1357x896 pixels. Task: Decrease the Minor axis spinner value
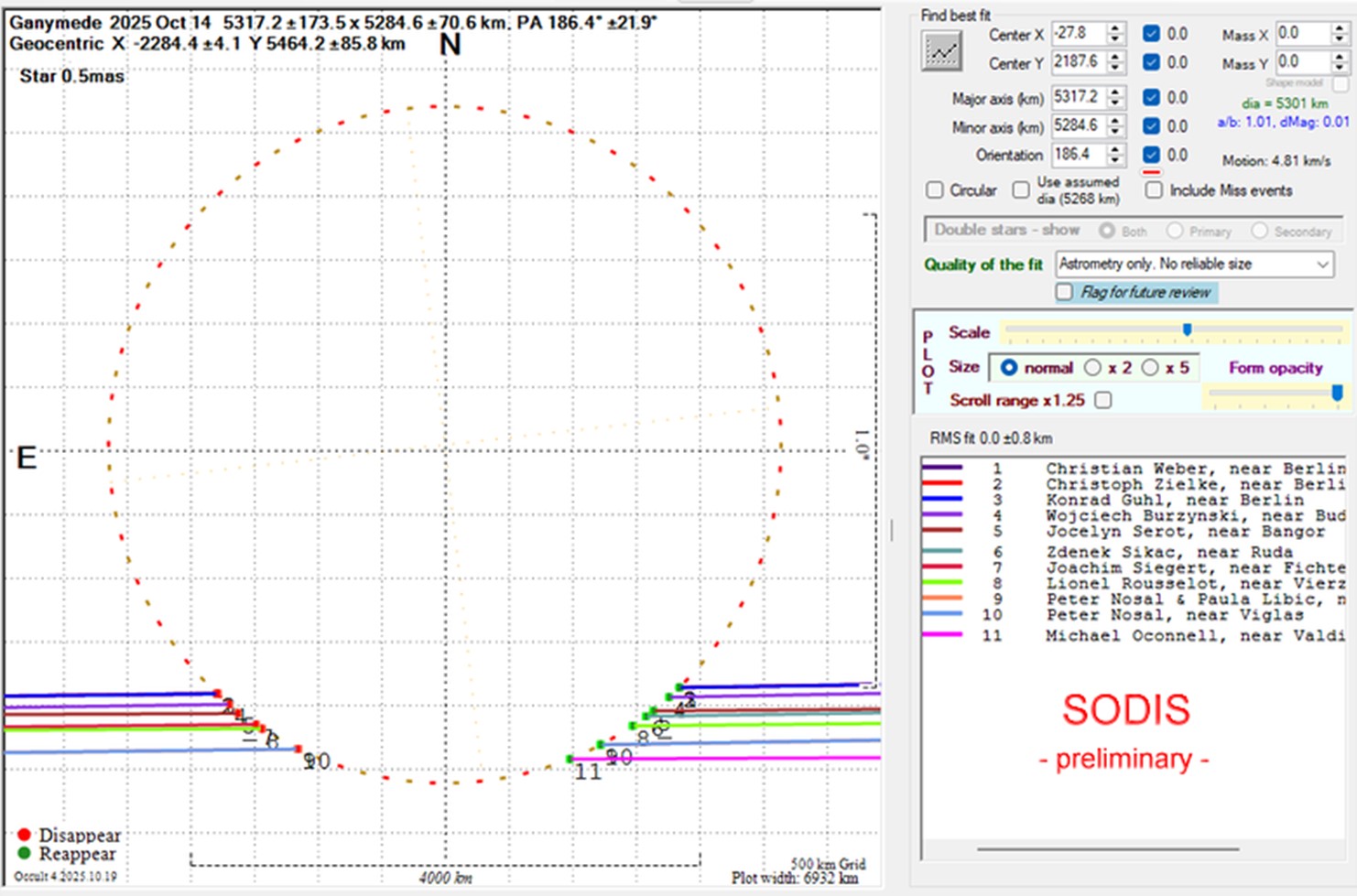pos(1114,131)
